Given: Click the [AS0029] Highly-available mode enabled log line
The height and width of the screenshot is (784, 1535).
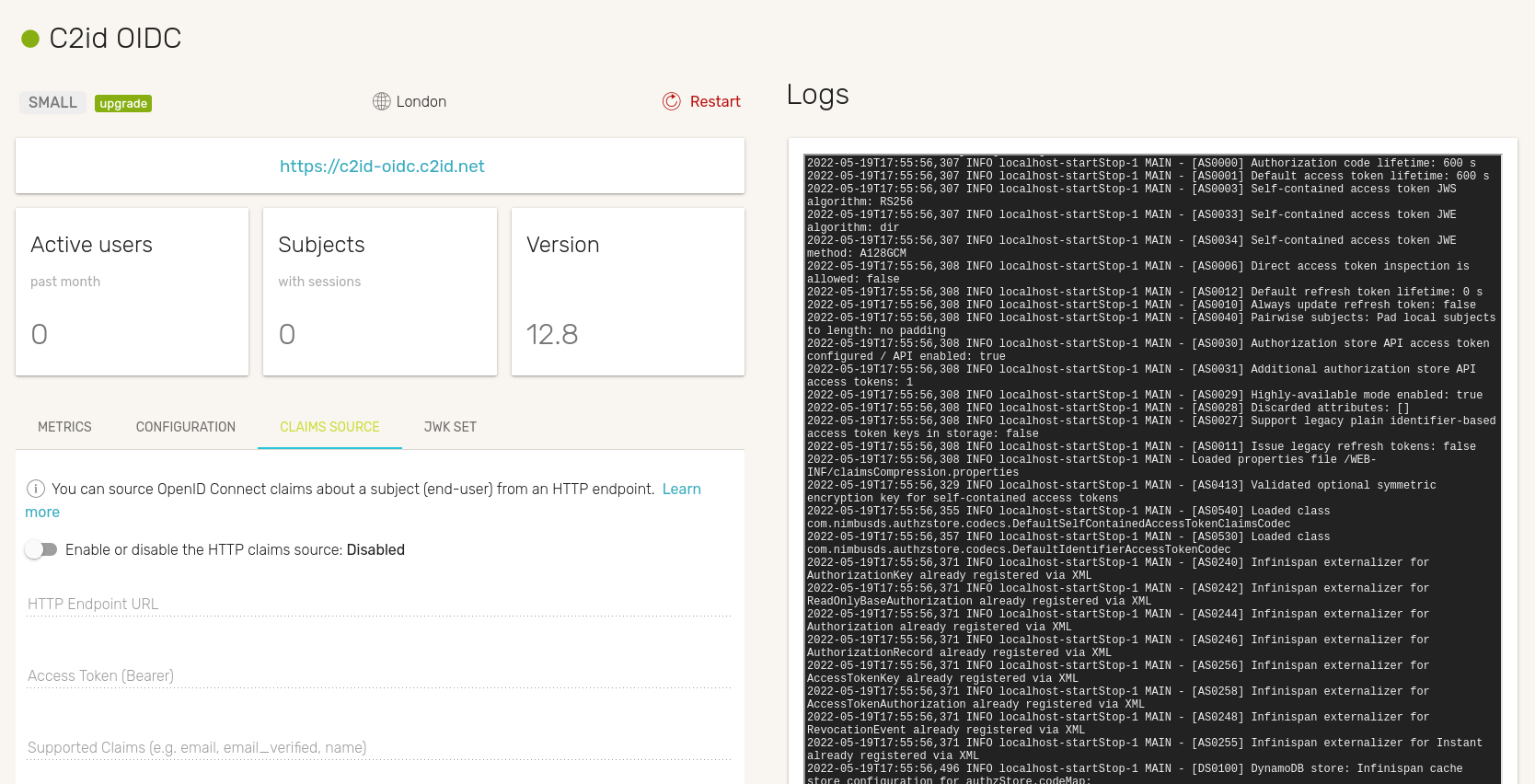Looking at the screenshot, I should [1145, 395].
